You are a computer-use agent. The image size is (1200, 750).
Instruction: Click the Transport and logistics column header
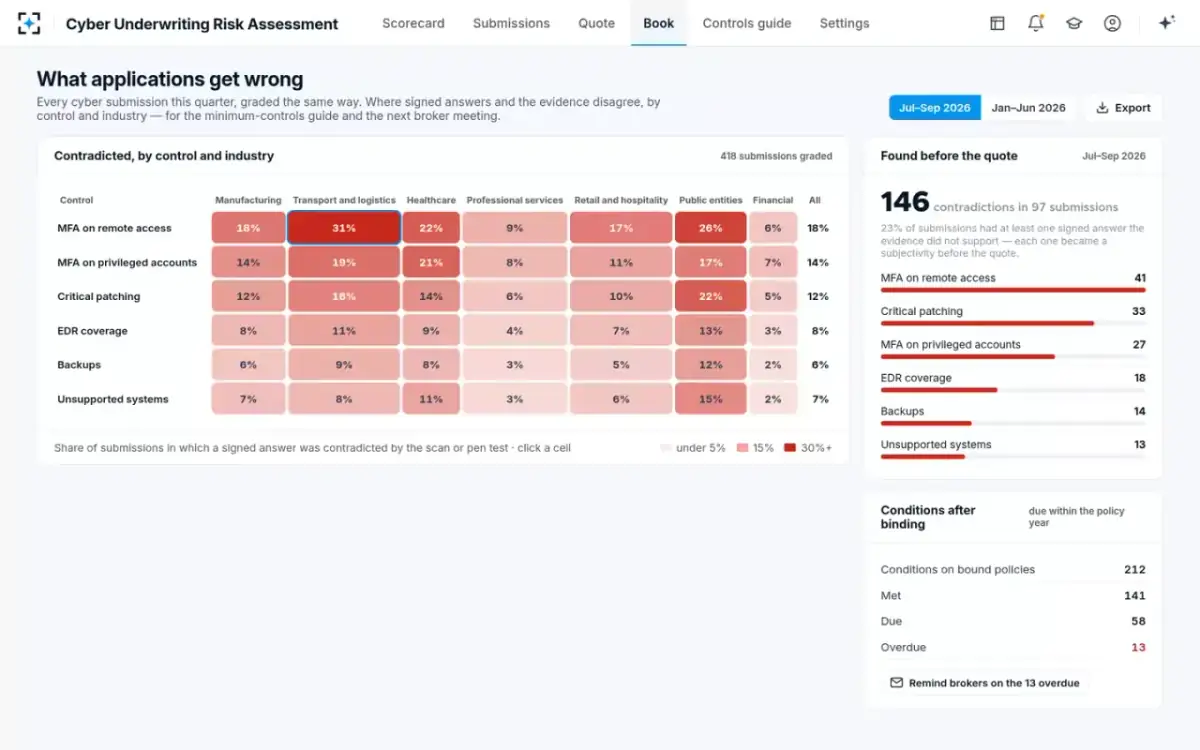coord(344,200)
